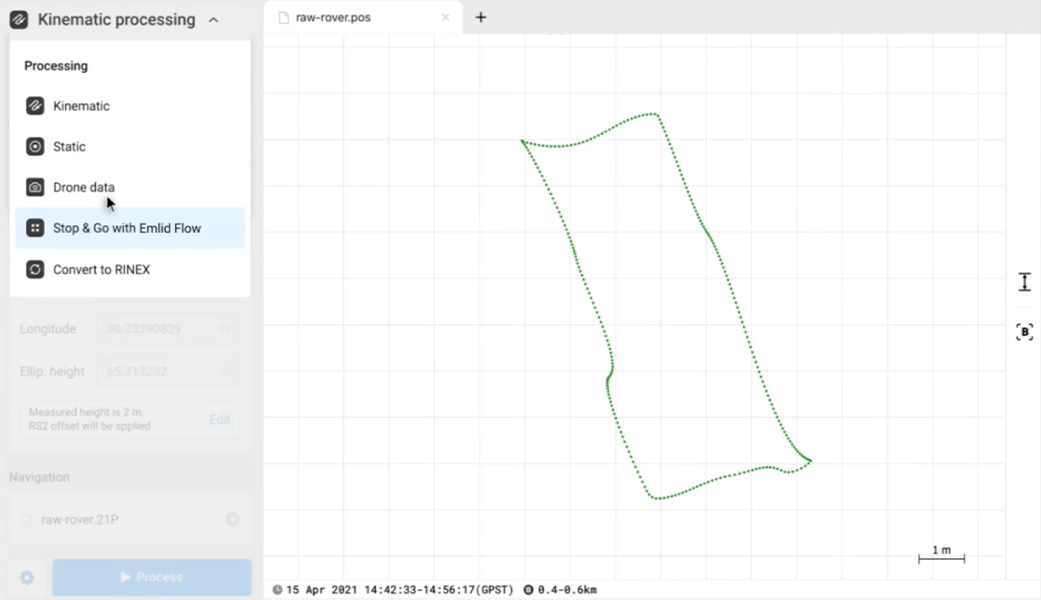Switch to the raw-rover.pos tab
Viewport: 1041px width, 600px height.
340,17
